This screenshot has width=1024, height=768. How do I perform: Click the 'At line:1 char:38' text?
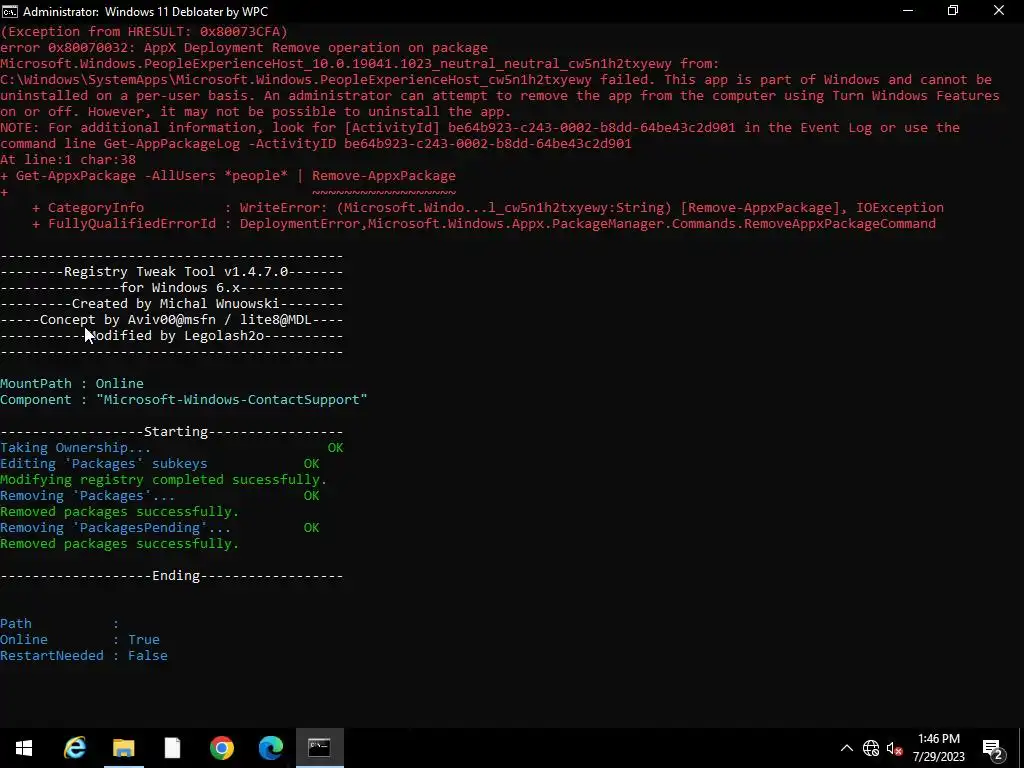[68, 159]
